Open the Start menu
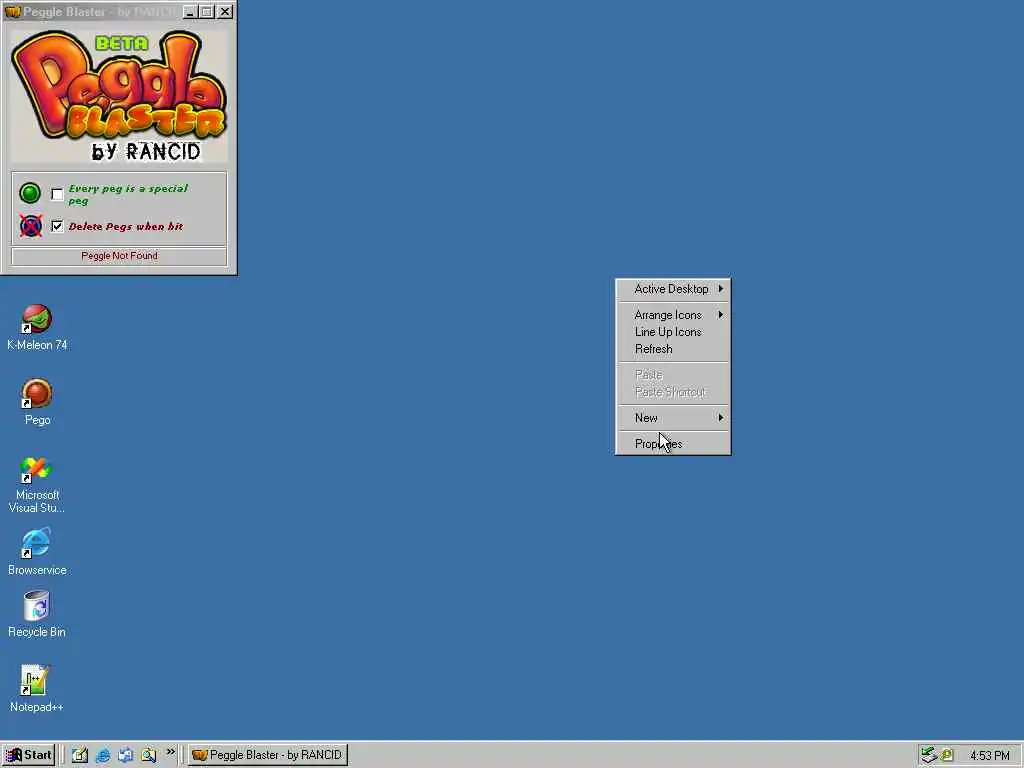Screen dimensions: 1024x768 click(28, 755)
